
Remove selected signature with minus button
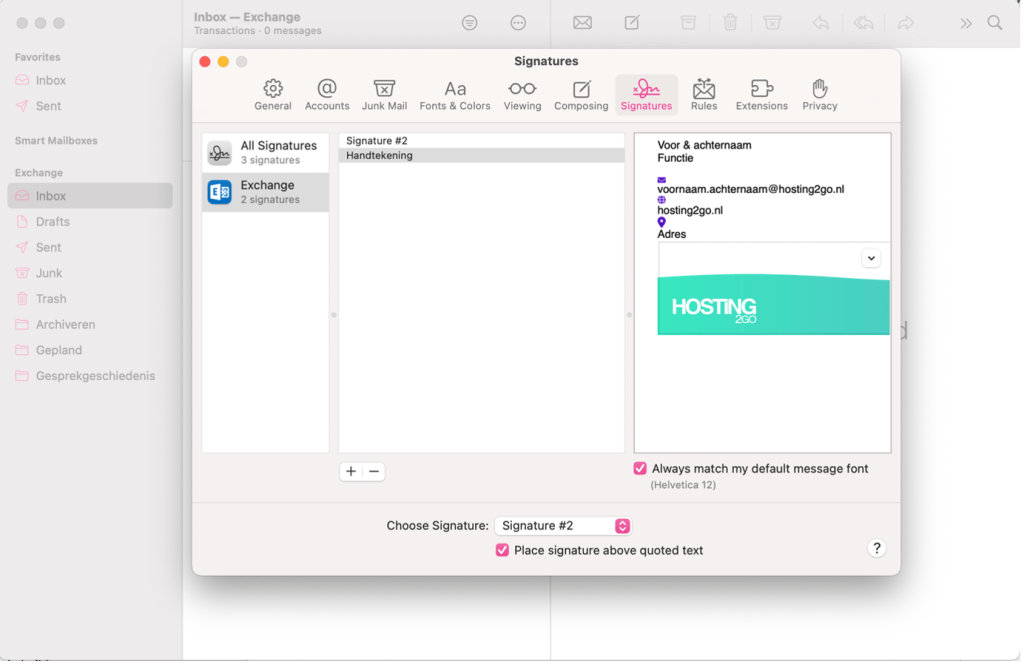coord(374,471)
